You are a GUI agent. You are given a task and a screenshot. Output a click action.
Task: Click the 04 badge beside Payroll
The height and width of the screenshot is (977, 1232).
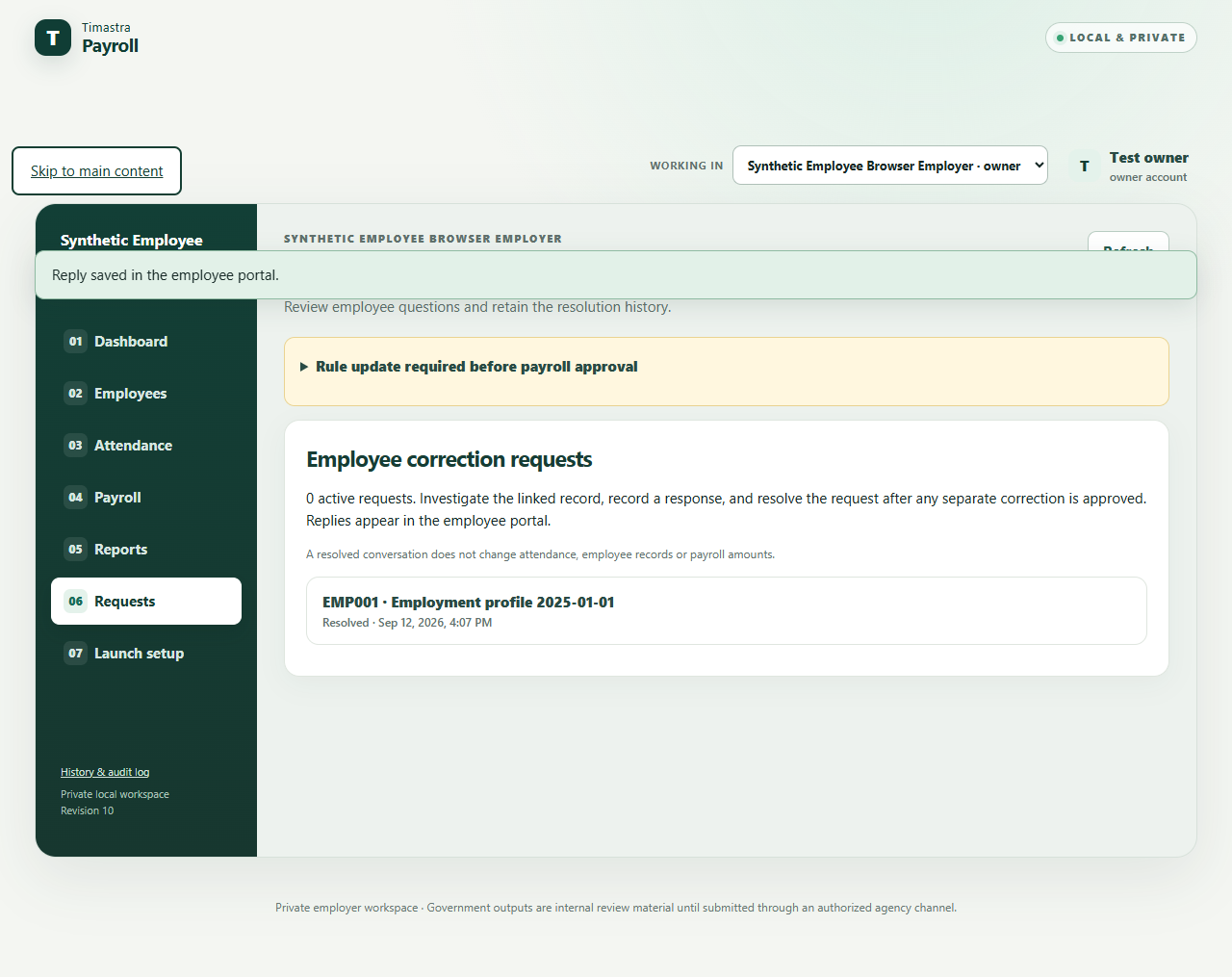[x=76, y=498]
